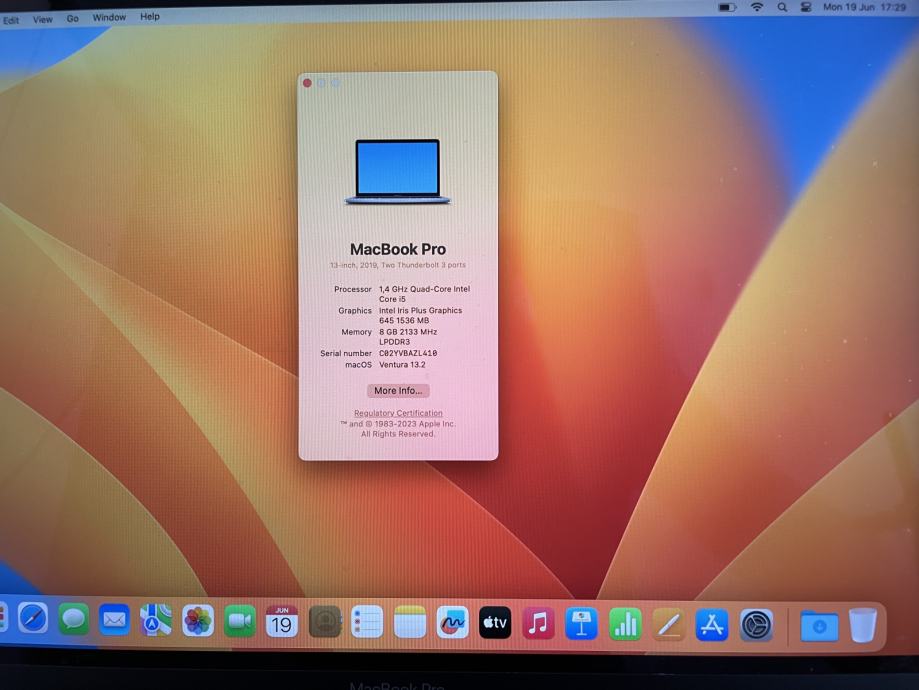Image resolution: width=919 pixels, height=690 pixels.
Task: Open FaceTime in the Dock
Action: click(x=240, y=621)
